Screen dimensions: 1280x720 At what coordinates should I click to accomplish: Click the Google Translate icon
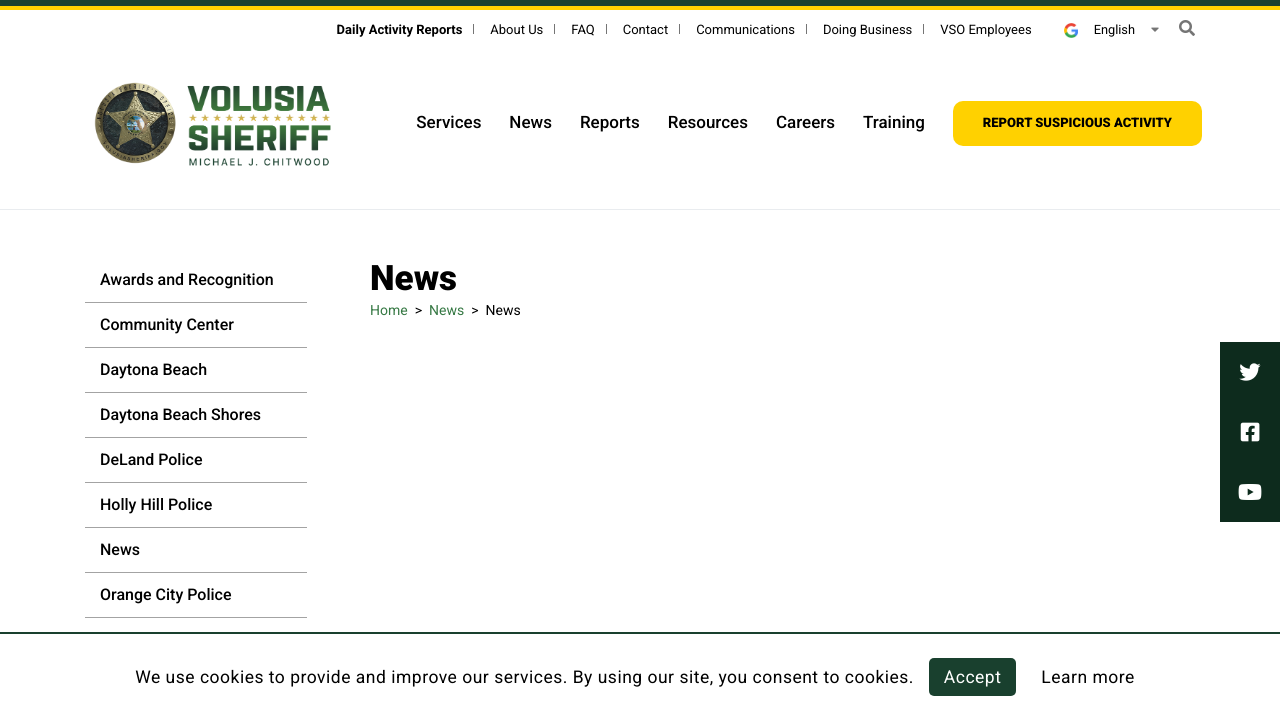pyautogui.click(x=1070, y=30)
